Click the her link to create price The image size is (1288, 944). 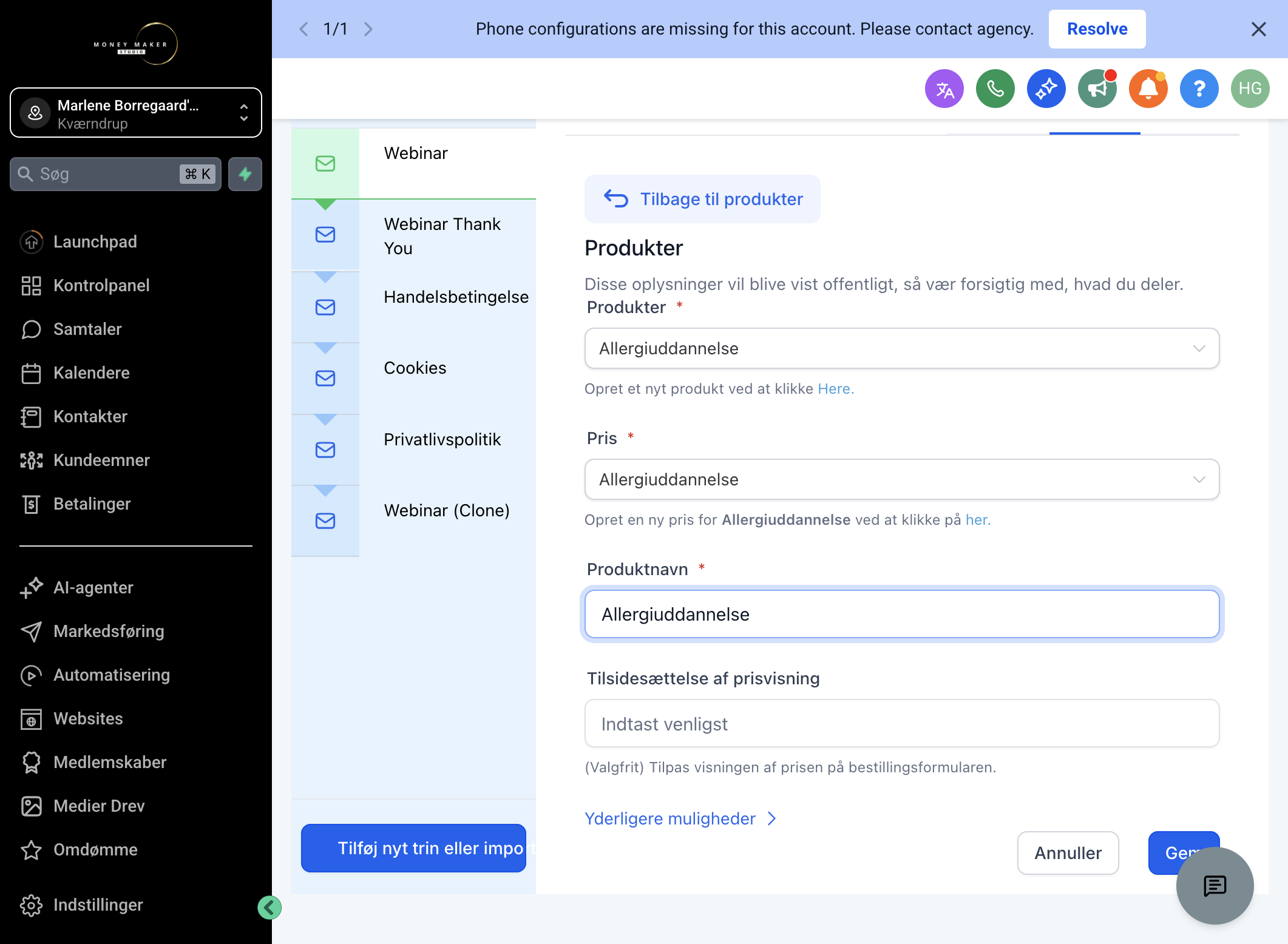(977, 520)
